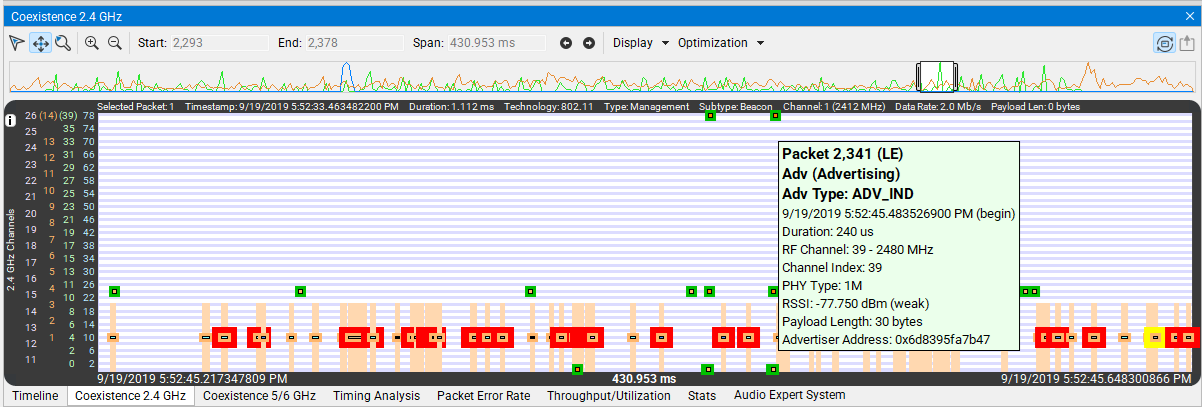Click the Coexistence 2.4 GHz title bar
Screen dimensions: 1202x407
point(600,15)
